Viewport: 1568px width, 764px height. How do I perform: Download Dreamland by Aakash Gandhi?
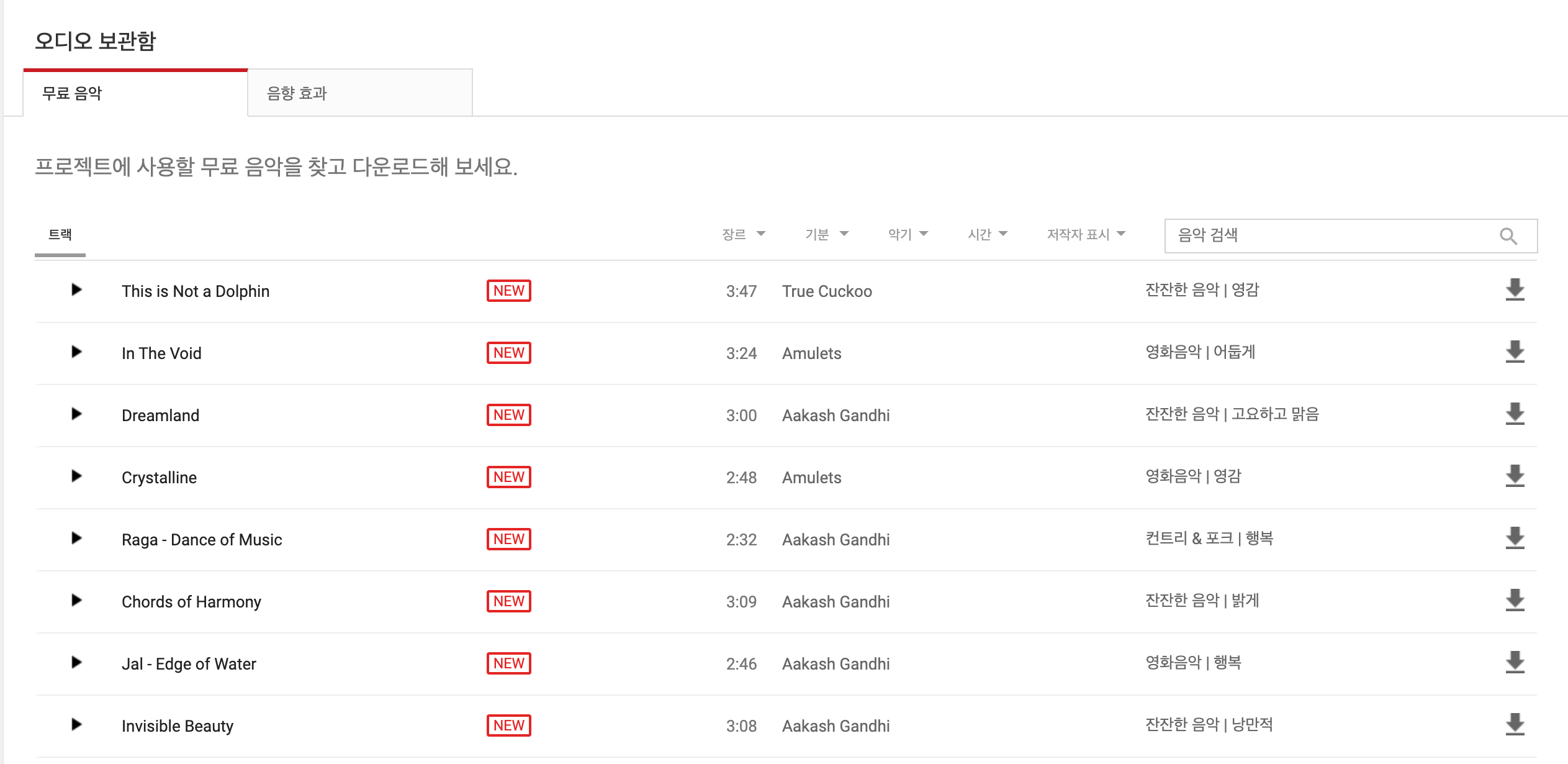[x=1515, y=414]
